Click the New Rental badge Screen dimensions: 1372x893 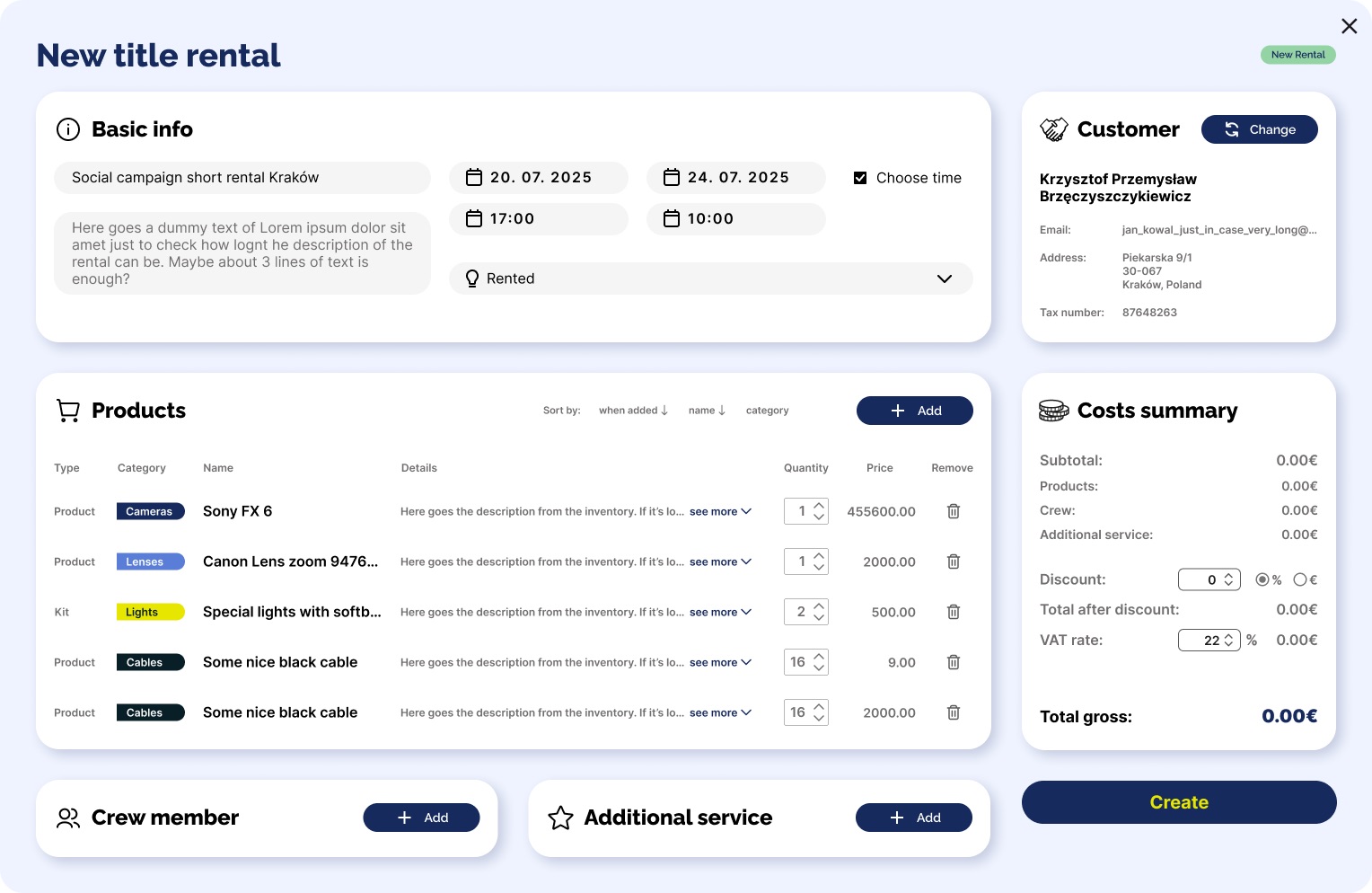1298,55
